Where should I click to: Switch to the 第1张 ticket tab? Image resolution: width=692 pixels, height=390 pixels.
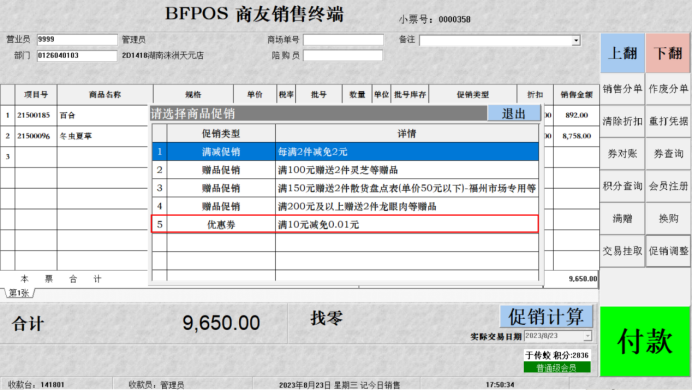coord(19,293)
